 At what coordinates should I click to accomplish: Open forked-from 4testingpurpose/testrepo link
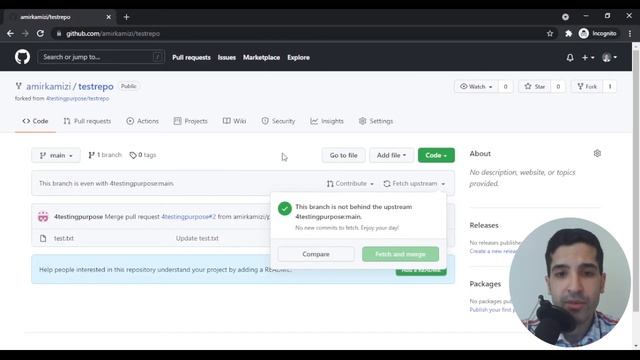point(78,98)
